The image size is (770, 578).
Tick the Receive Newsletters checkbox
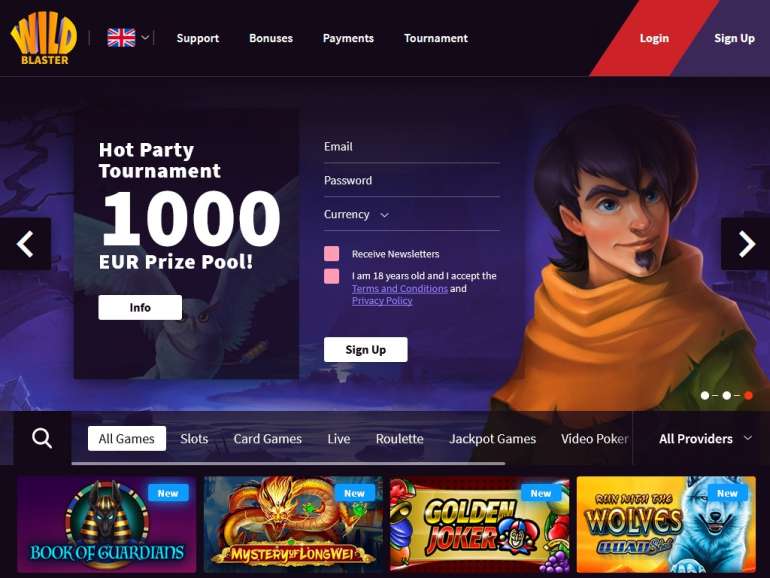coord(331,254)
